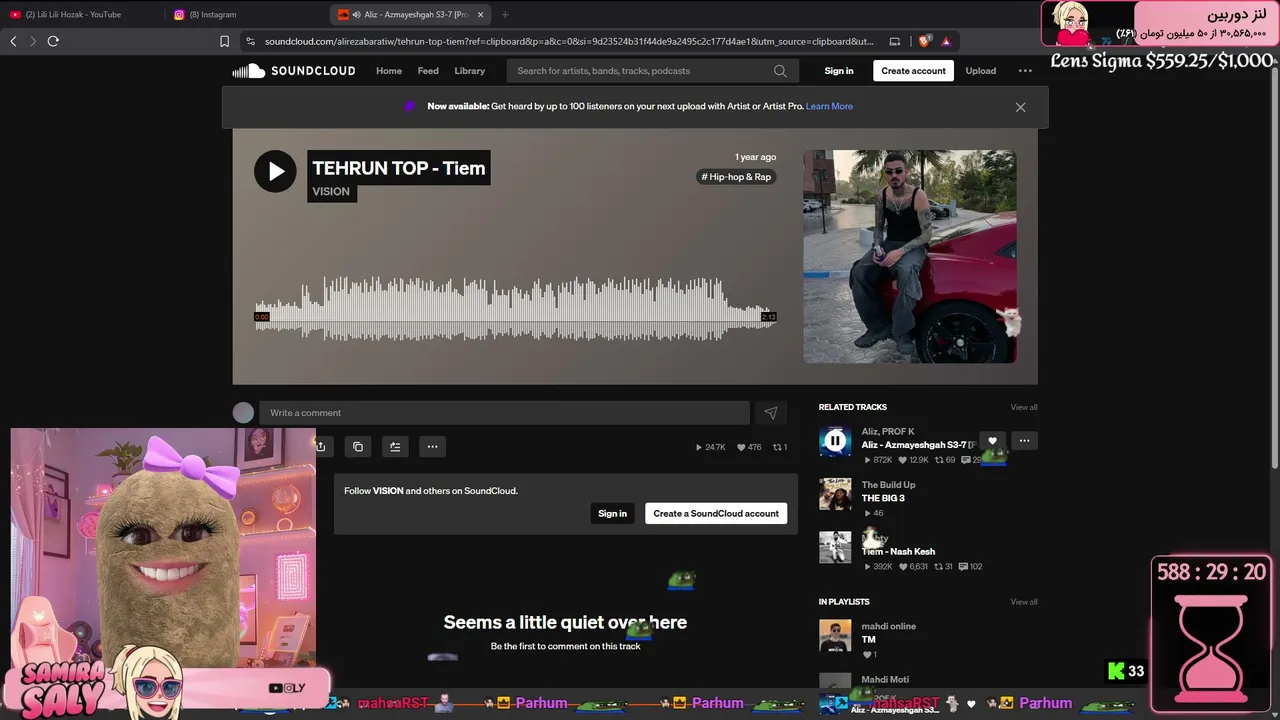Bookmark this page
The height and width of the screenshot is (720, 1280).
[224, 41]
